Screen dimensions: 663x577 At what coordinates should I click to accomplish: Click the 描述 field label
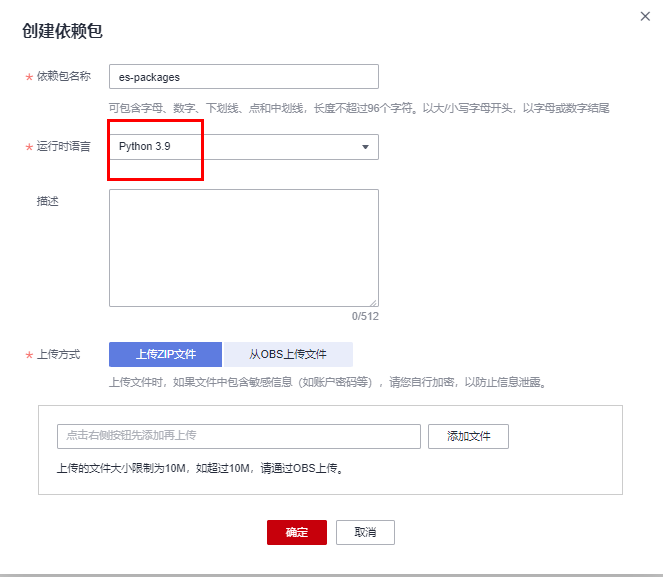coord(47,201)
